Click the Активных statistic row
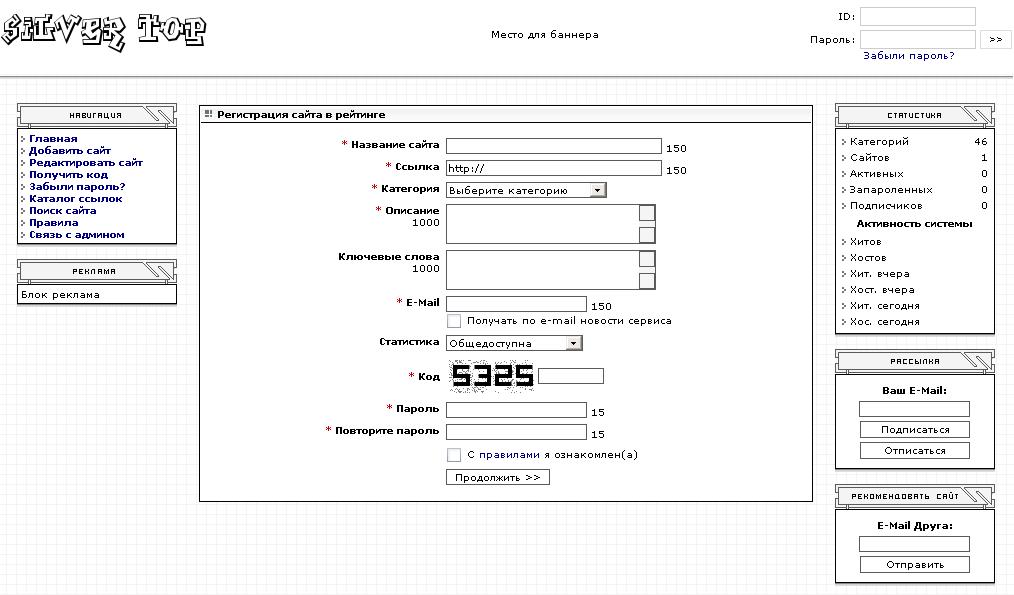This screenshot has width=1014, height=595. click(914, 173)
